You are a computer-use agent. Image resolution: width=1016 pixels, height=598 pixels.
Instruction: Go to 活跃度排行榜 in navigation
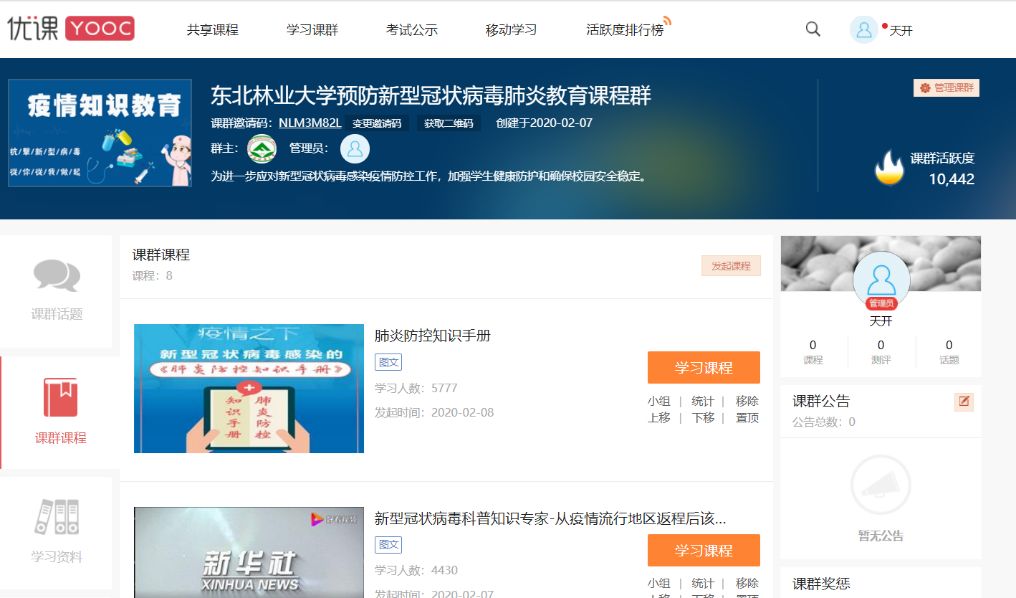624,30
